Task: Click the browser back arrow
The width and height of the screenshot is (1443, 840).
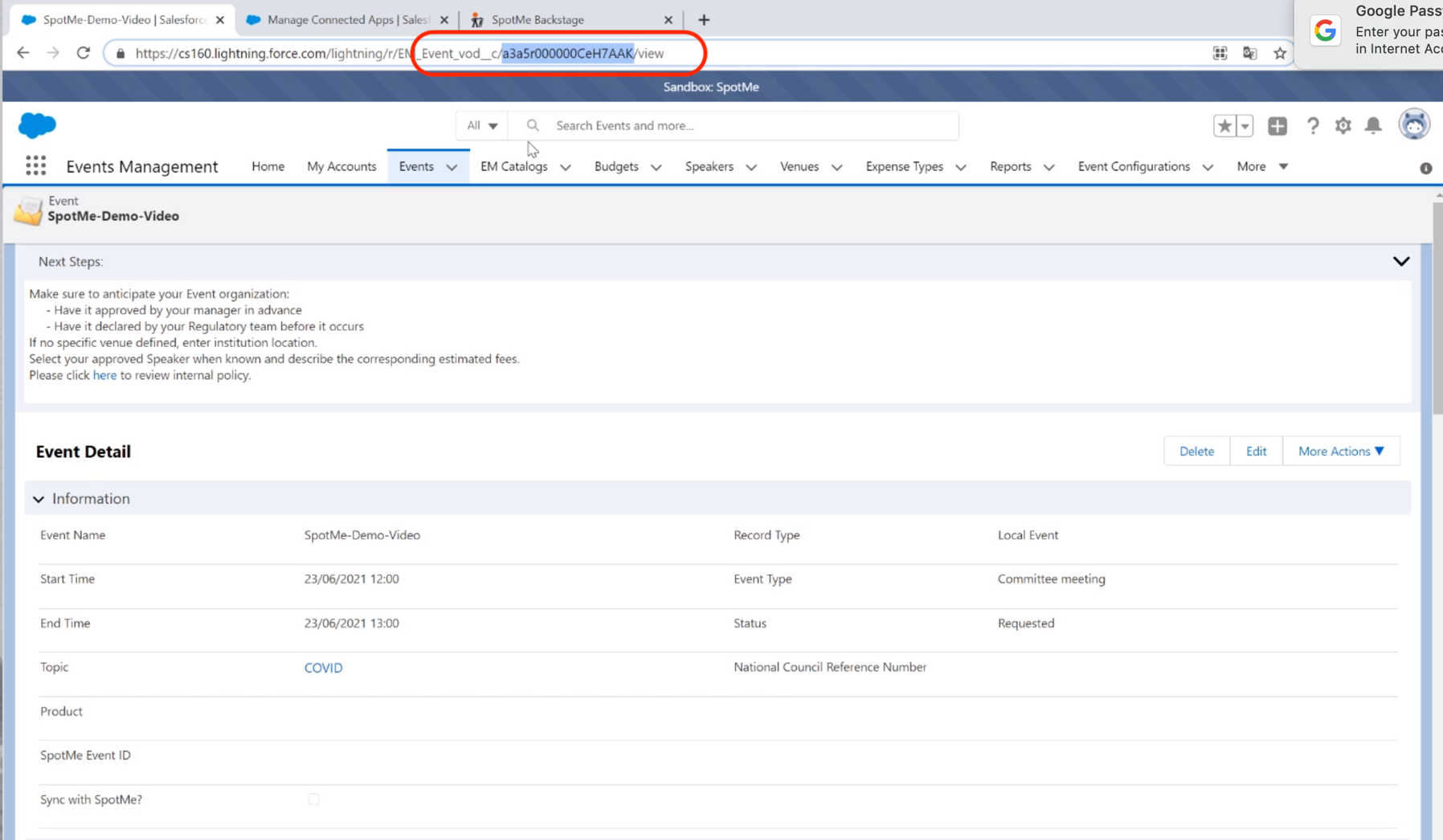Action: [x=22, y=53]
